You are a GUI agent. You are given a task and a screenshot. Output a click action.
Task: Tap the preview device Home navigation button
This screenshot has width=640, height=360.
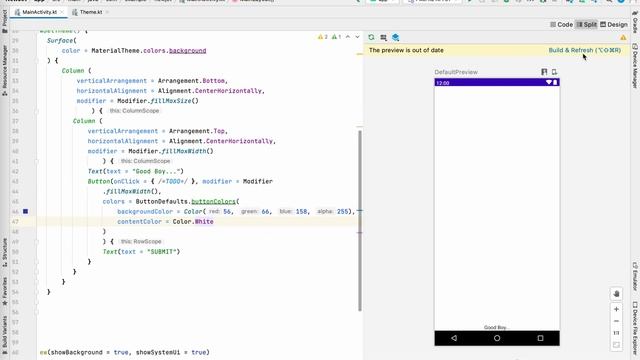[497, 338]
